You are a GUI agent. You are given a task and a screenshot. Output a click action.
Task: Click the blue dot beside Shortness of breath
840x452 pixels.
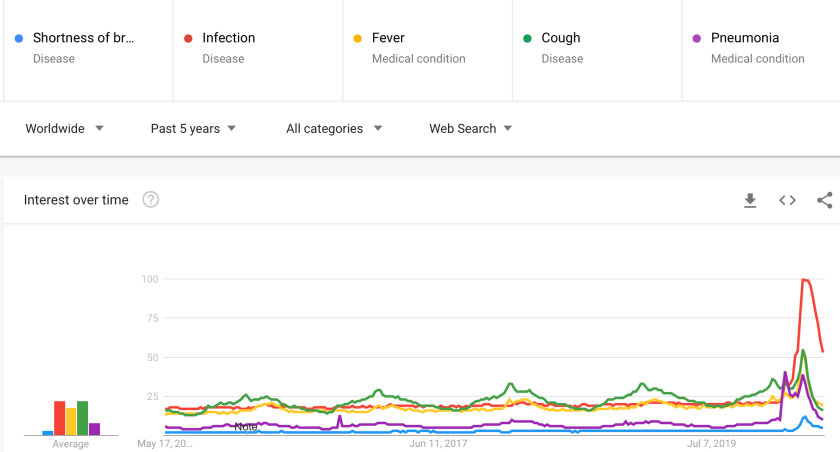19,39
